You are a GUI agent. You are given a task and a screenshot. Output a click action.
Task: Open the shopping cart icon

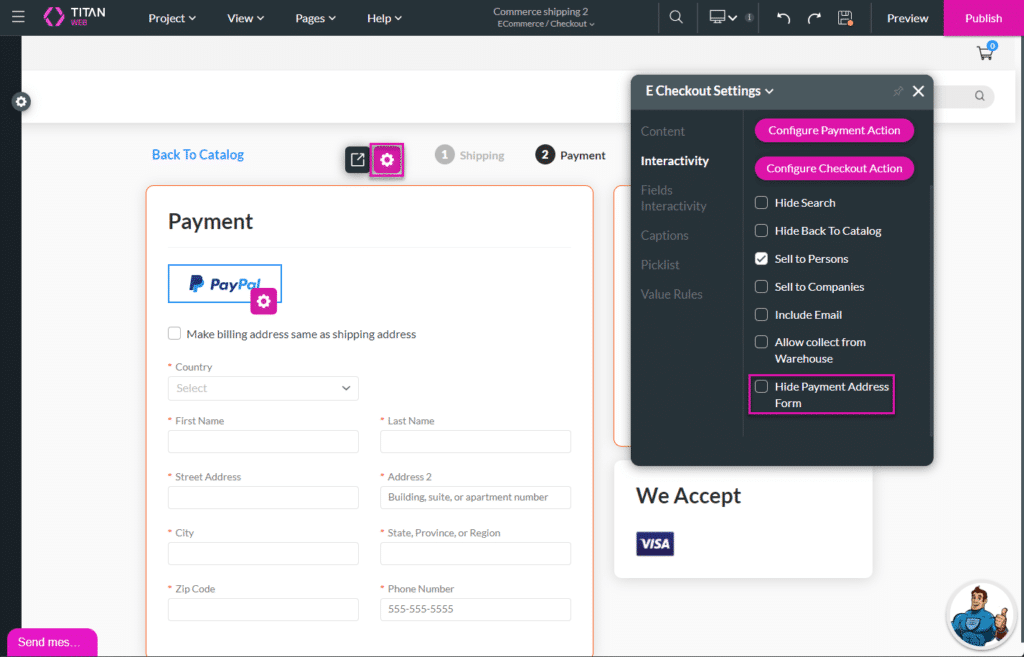986,53
